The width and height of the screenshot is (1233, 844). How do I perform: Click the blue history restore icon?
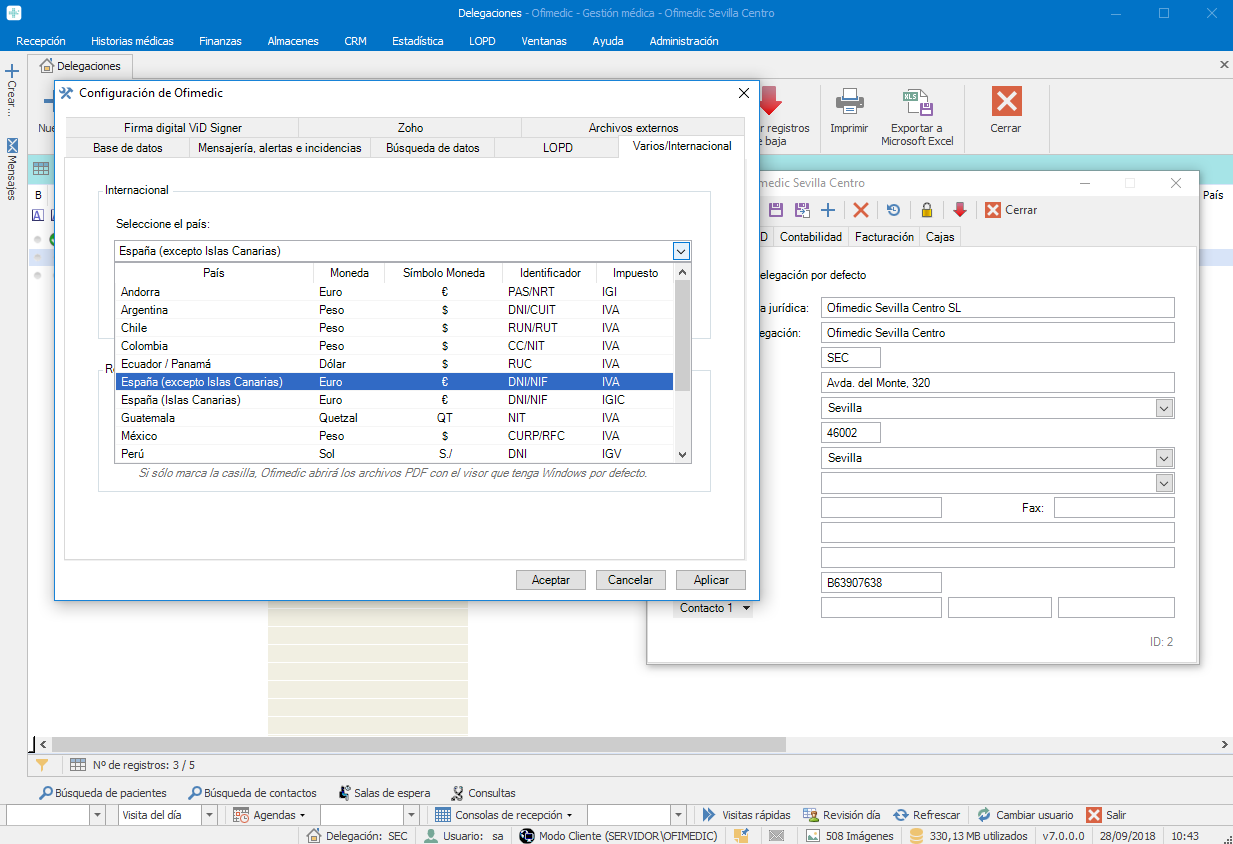(893, 210)
